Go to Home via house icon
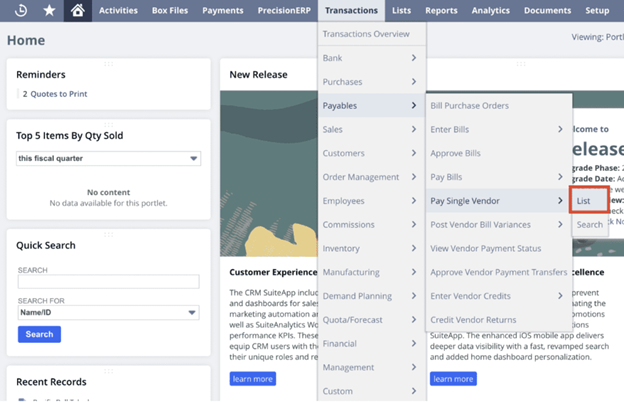The image size is (624, 402). pyautogui.click(x=78, y=10)
